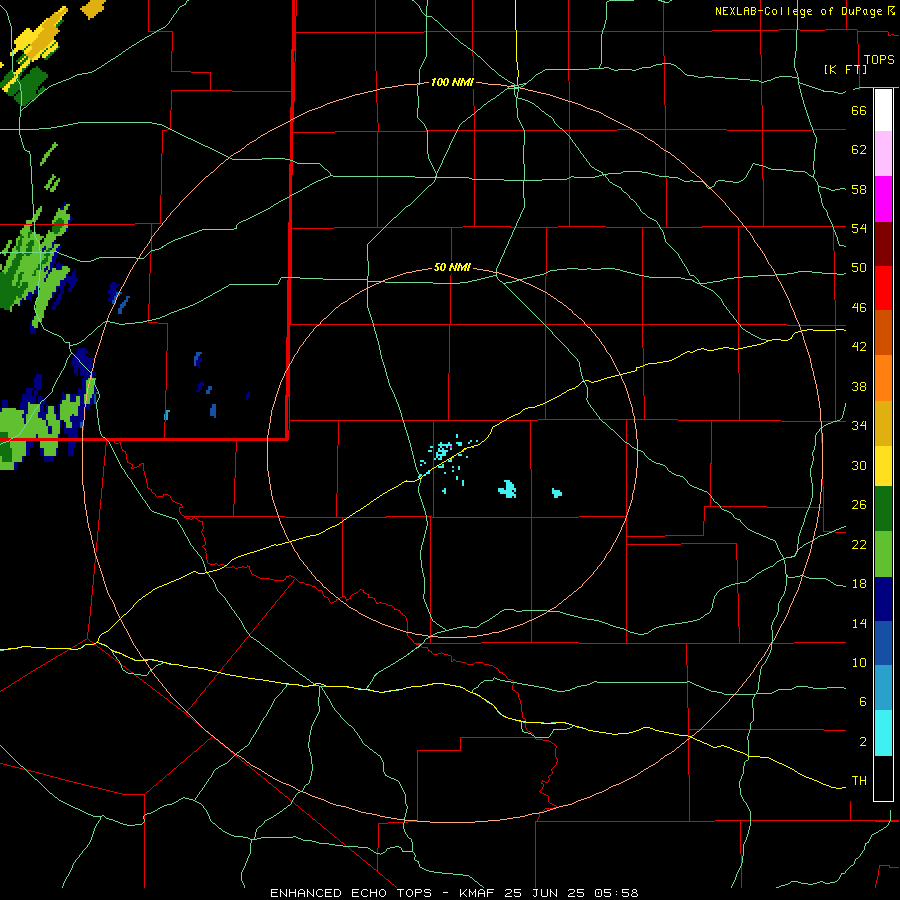Click the bright orange legend swatch
The image size is (900, 900).
pos(883,378)
